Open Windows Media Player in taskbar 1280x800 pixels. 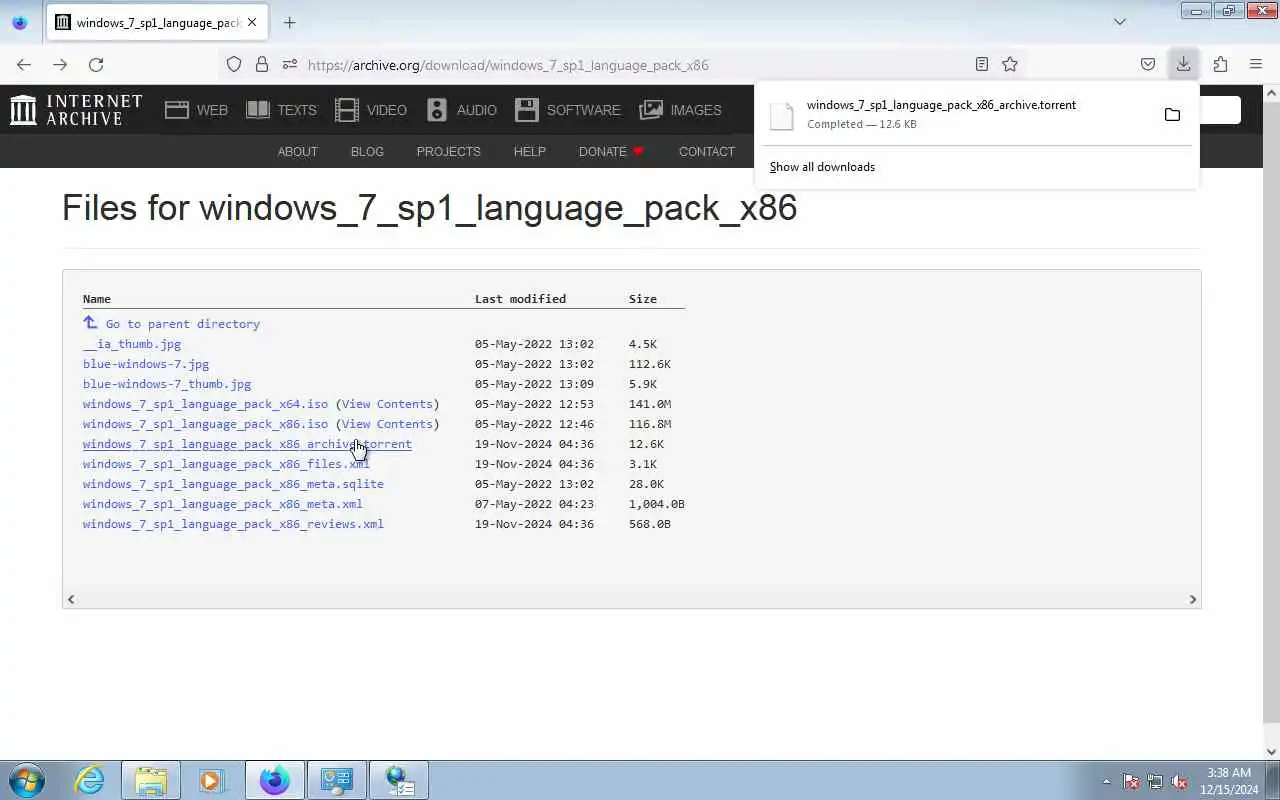point(212,780)
